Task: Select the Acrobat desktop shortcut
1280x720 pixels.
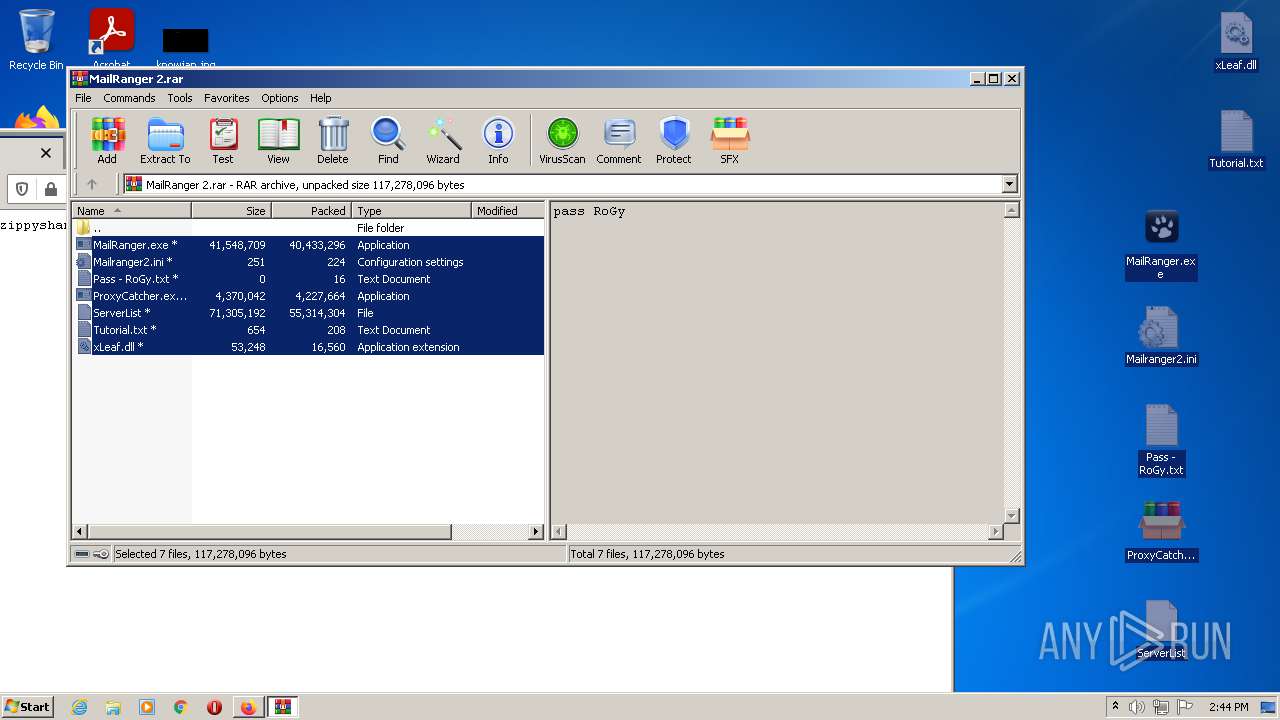Action: pyautogui.click(x=112, y=40)
